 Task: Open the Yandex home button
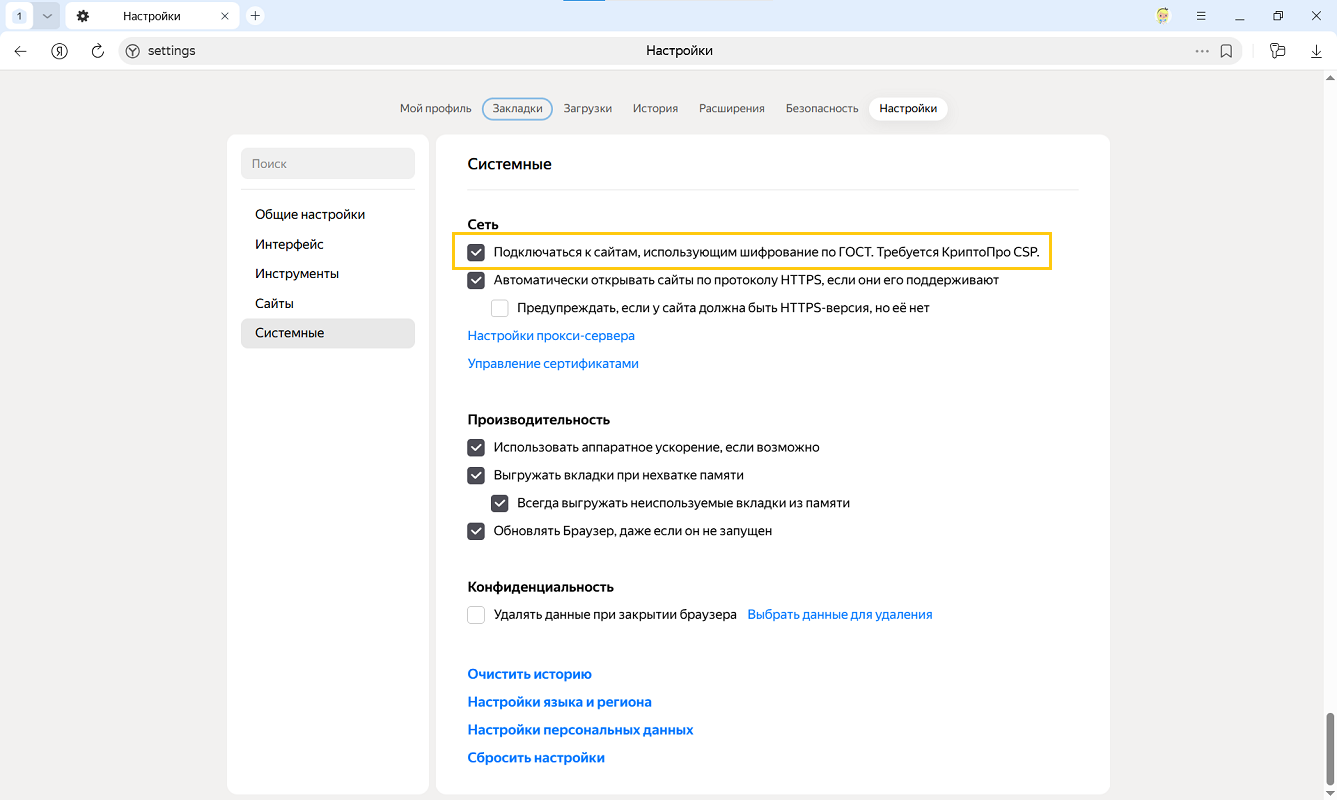59,51
